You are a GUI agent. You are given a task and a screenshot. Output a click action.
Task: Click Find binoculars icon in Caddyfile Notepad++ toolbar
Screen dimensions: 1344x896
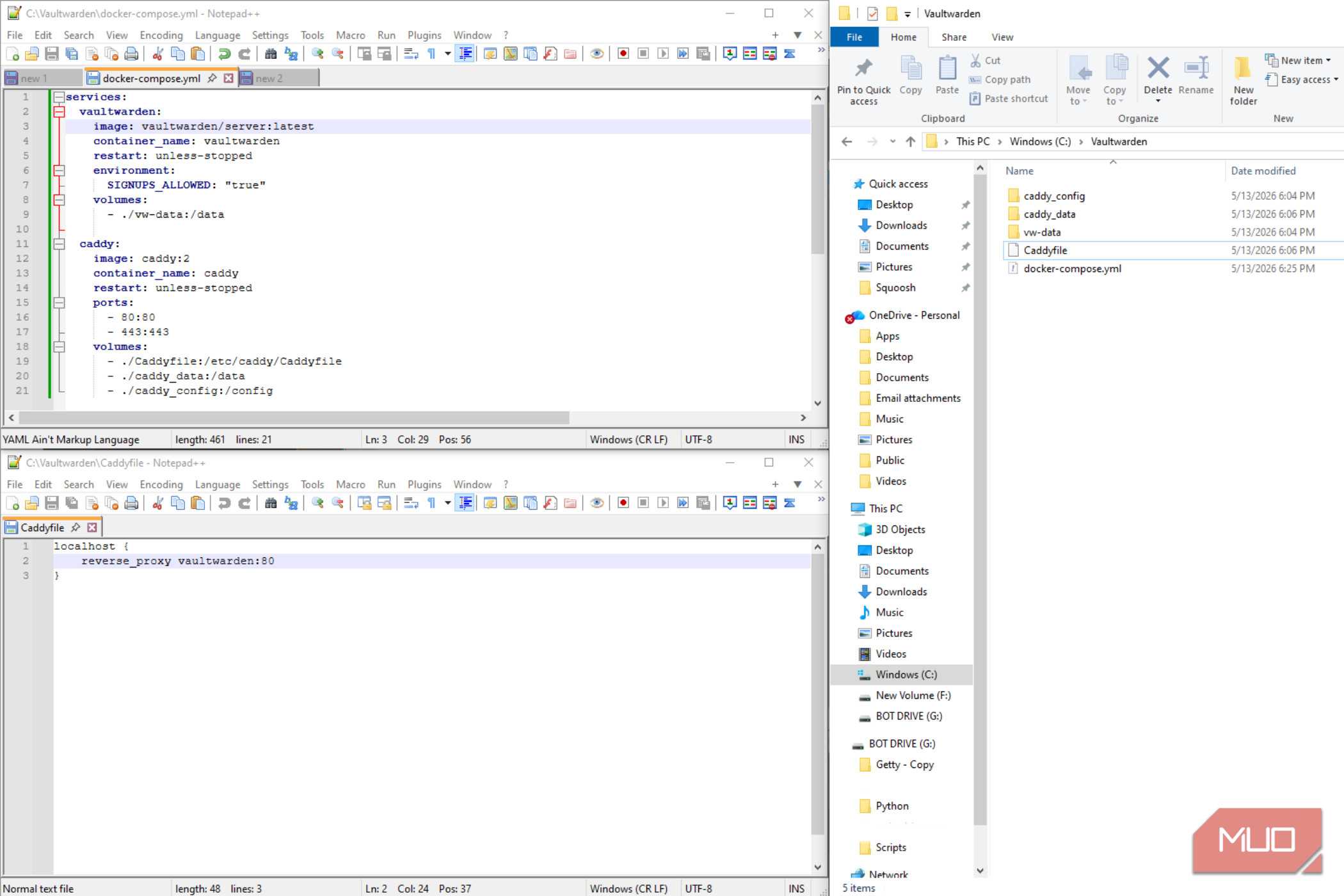(x=271, y=503)
